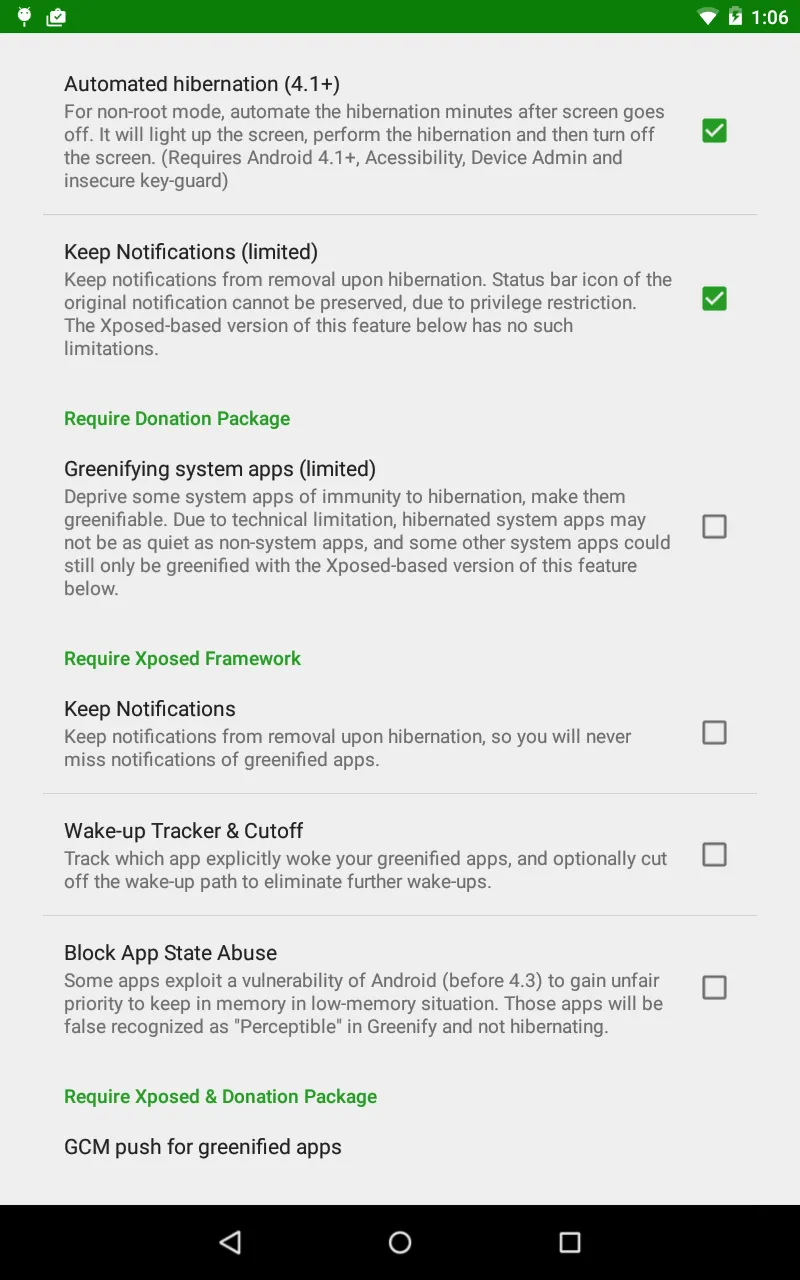The width and height of the screenshot is (800, 1280).
Task: Enable Greenifying system apps (limited)
Action: click(714, 526)
